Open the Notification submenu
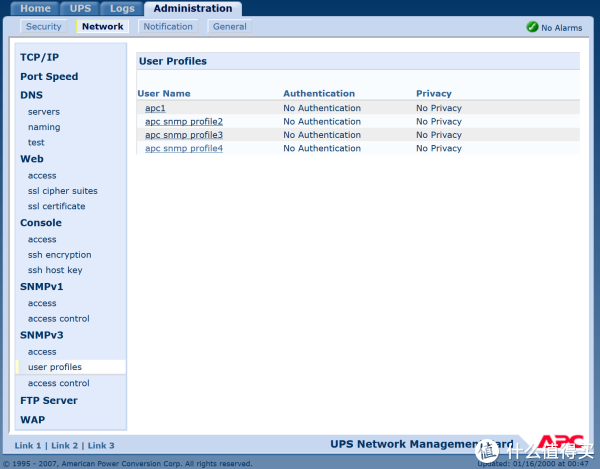This screenshot has height=469, width=600. [168, 26]
